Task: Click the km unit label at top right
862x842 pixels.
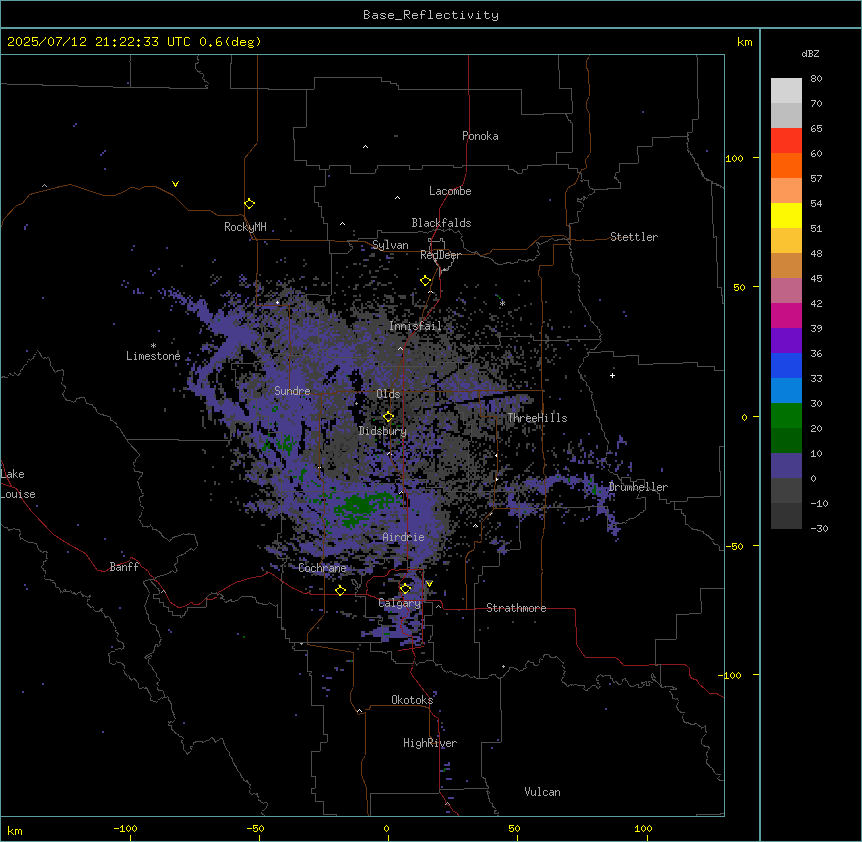Action: [744, 42]
